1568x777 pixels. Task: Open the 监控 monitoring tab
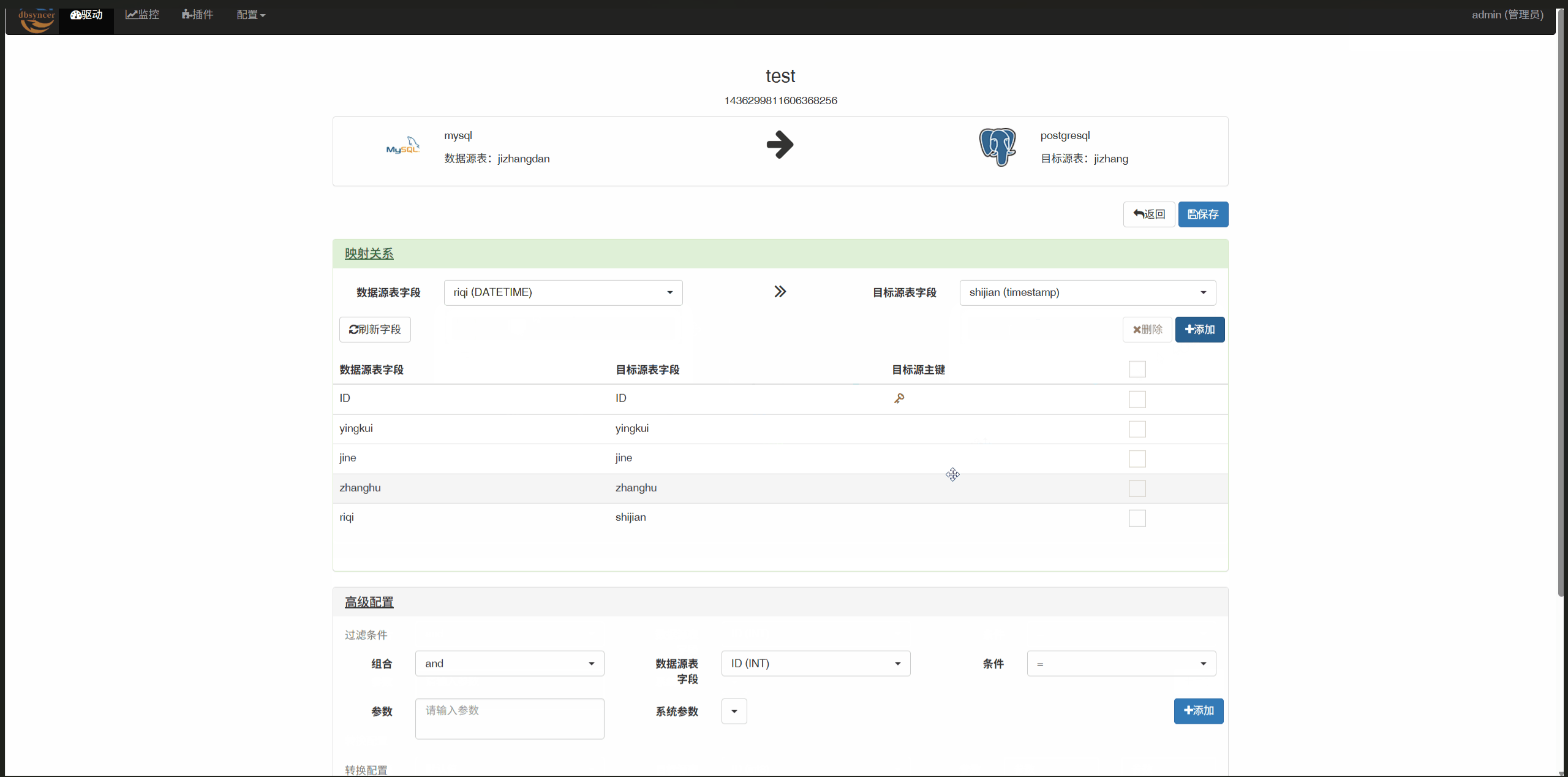pos(142,15)
